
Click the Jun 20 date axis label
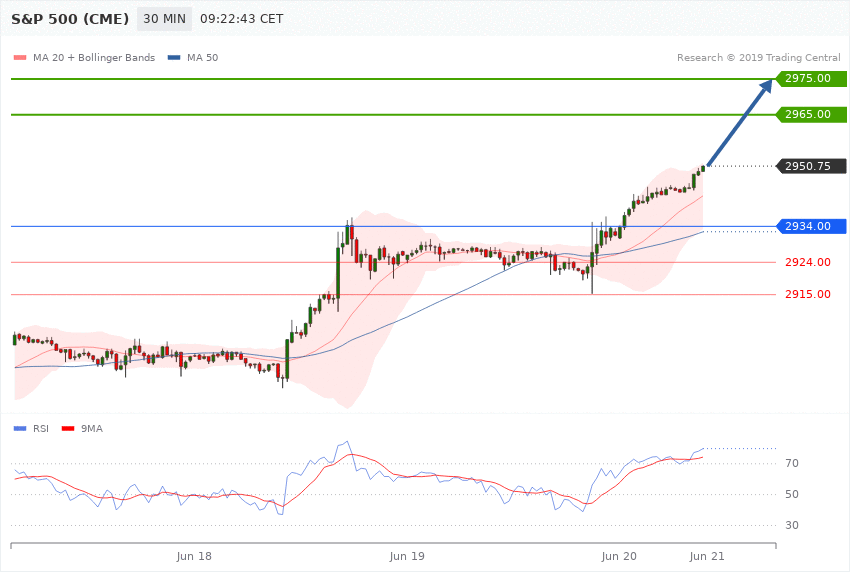(619, 556)
